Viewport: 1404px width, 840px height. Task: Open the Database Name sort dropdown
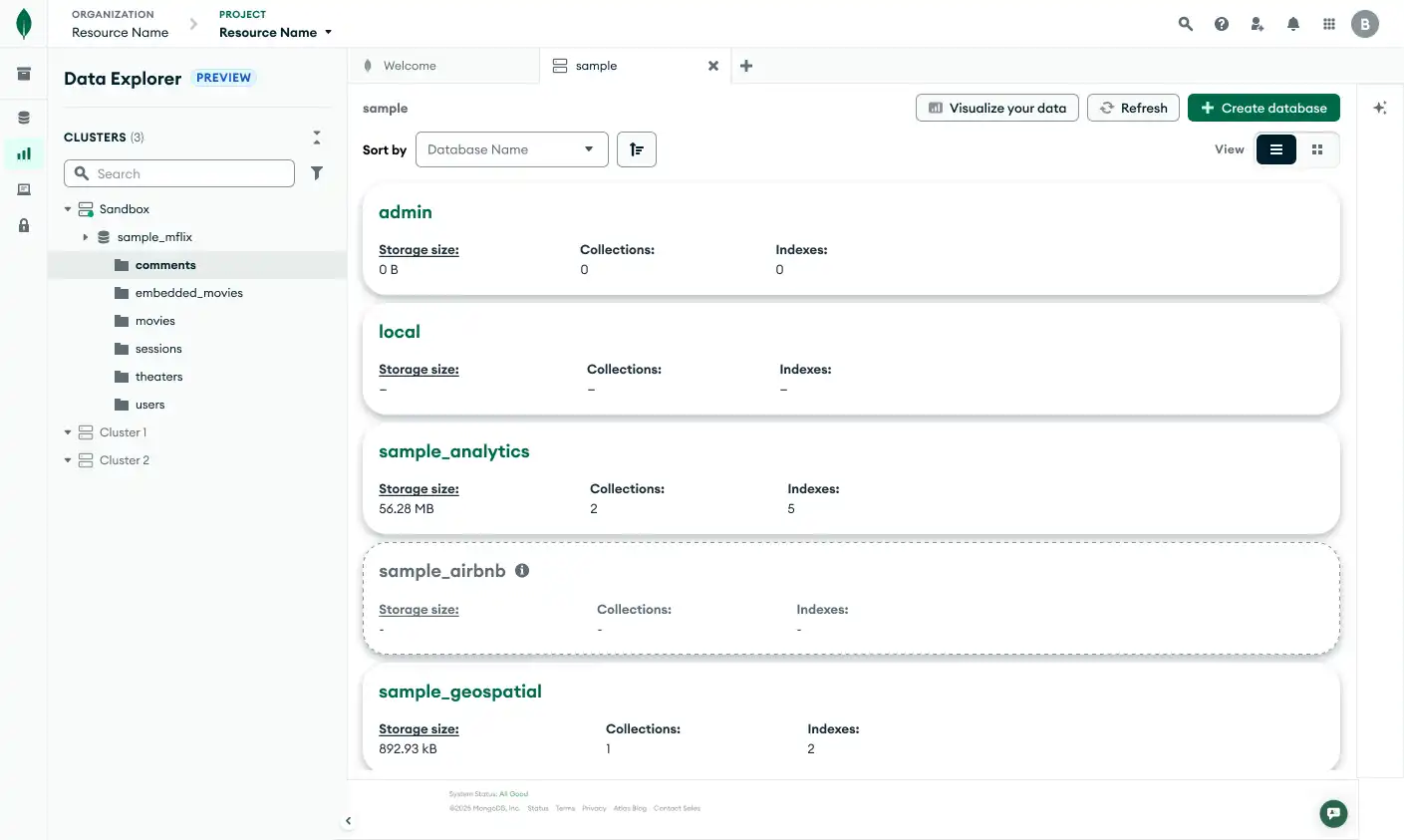pyautogui.click(x=511, y=148)
